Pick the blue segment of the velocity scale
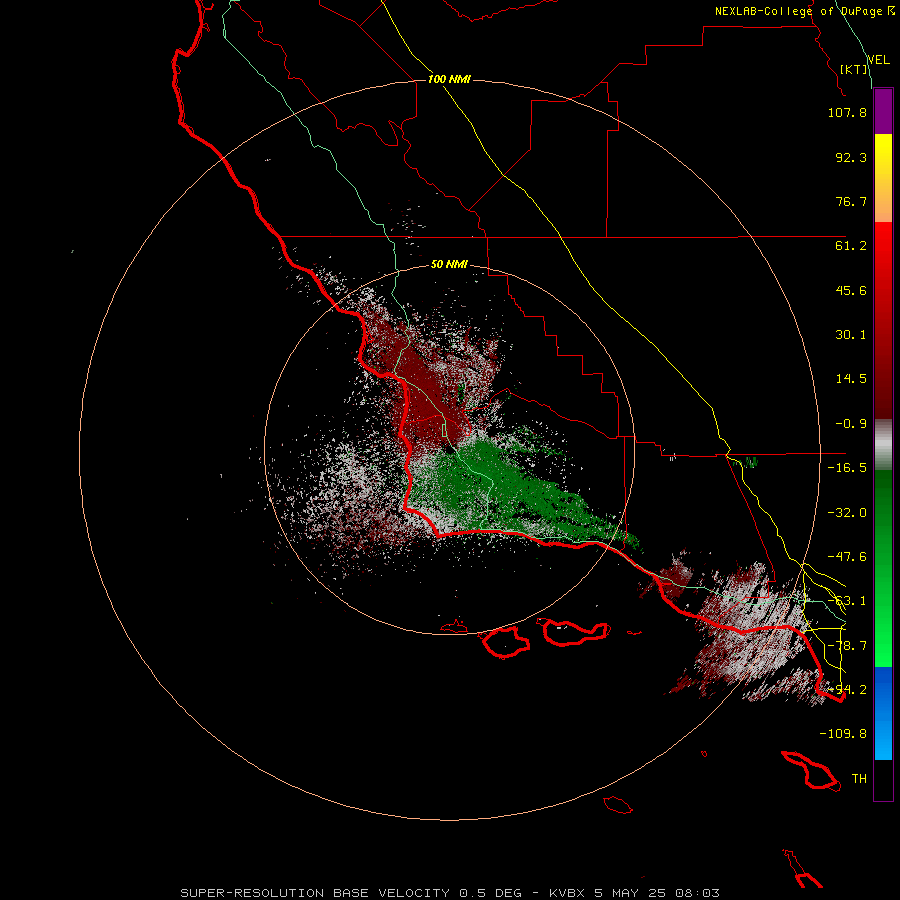 pos(883,713)
